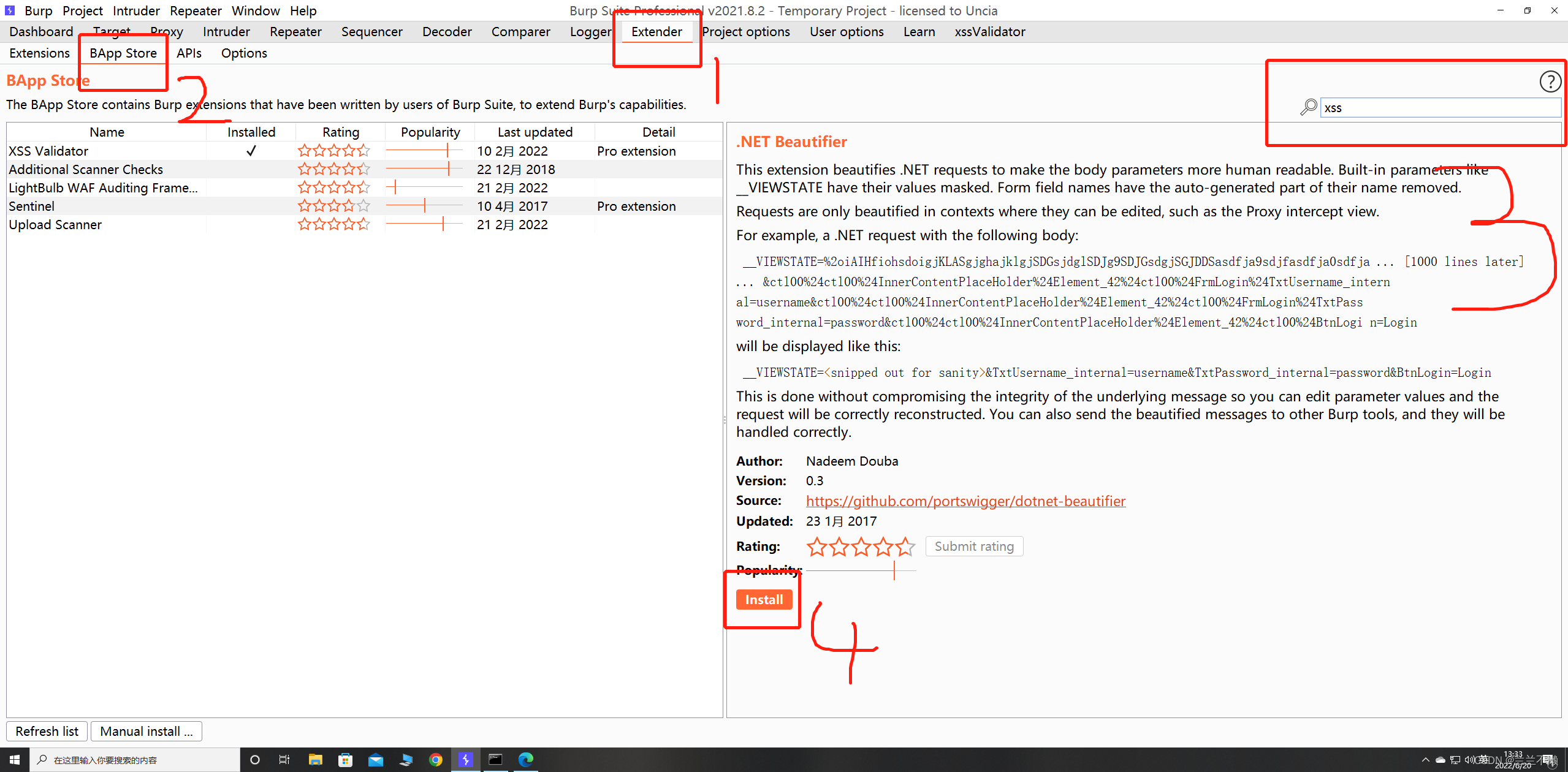Select Upload Scanner row
Screen dimensions: 1568x772
pos(365,224)
